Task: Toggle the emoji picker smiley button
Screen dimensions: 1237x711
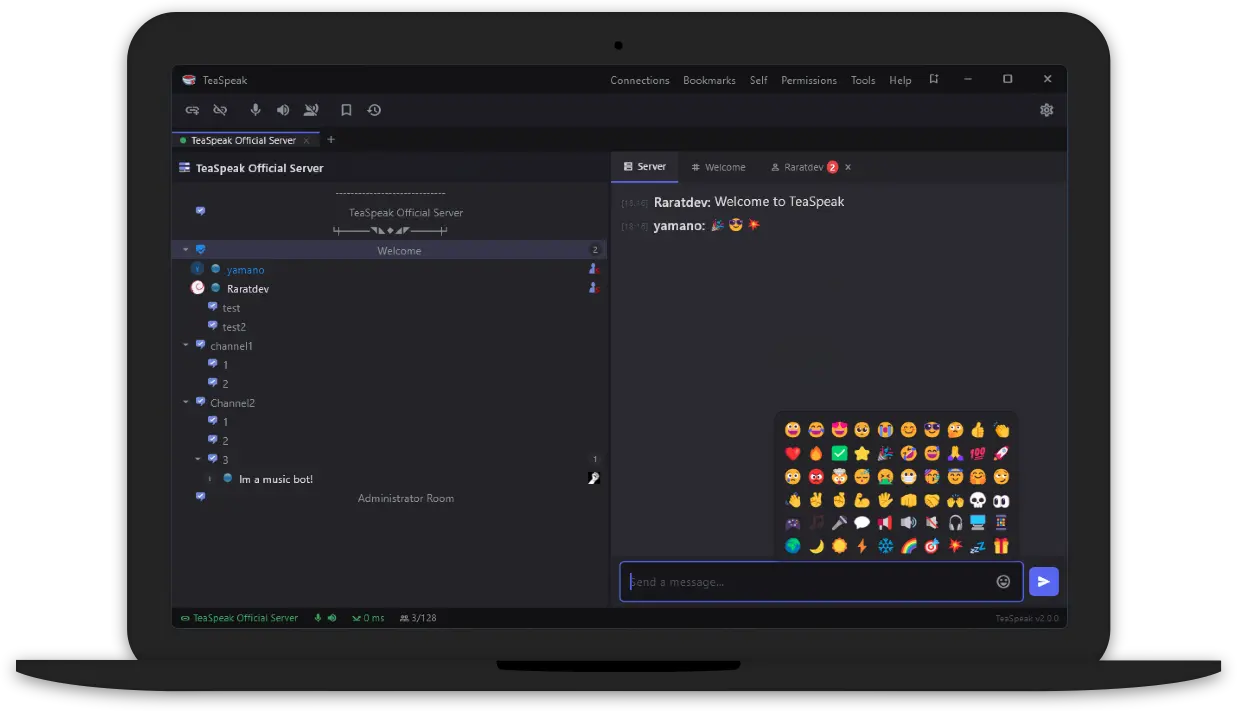Action: coord(1003,581)
